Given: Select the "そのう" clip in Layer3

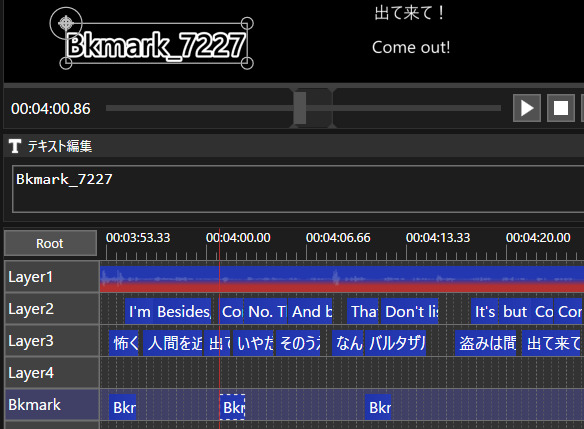Looking at the screenshot, I should (x=298, y=343).
